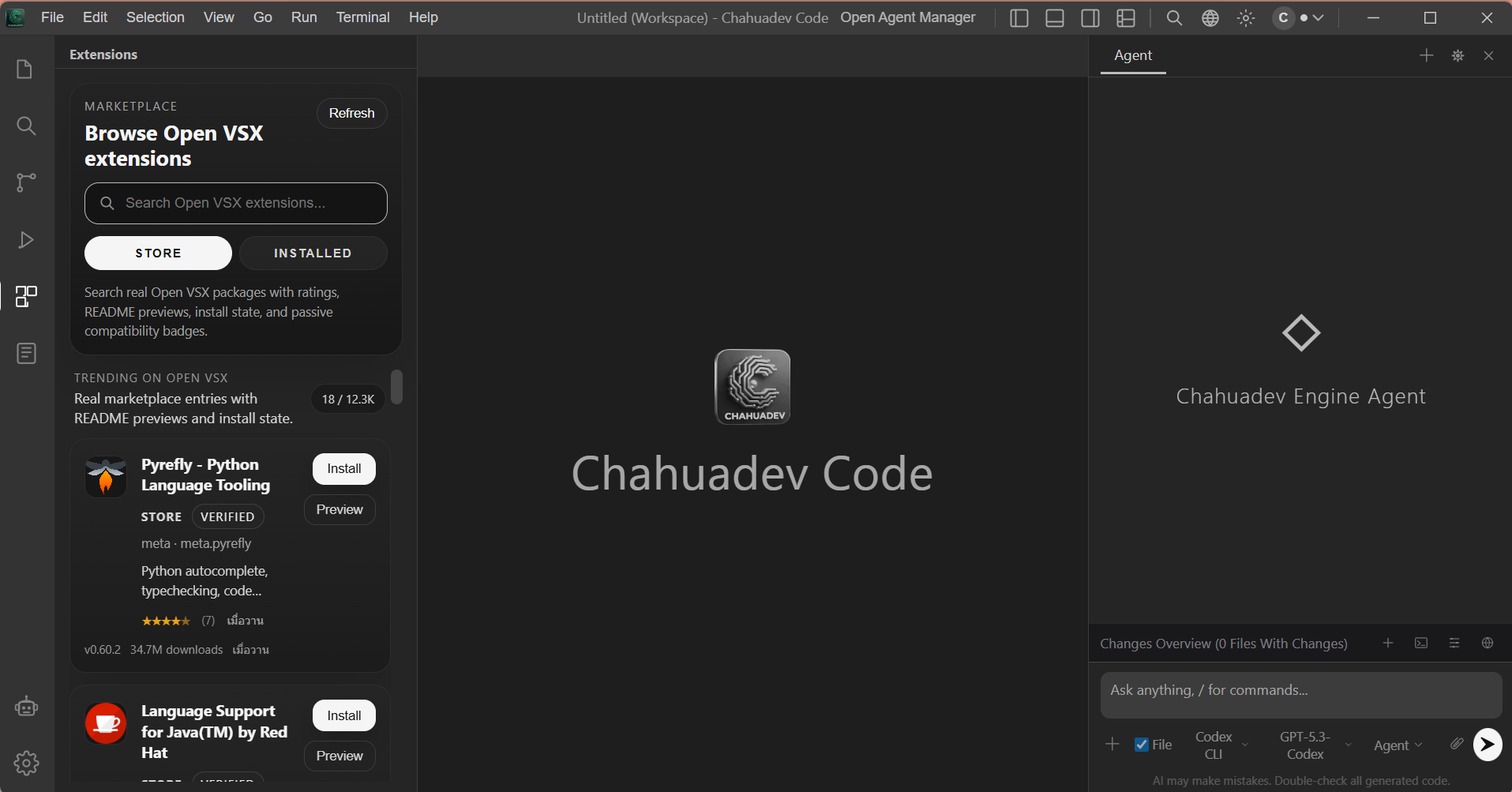Install the Pyrefly Python extension
The height and width of the screenshot is (792, 1512).
point(343,468)
